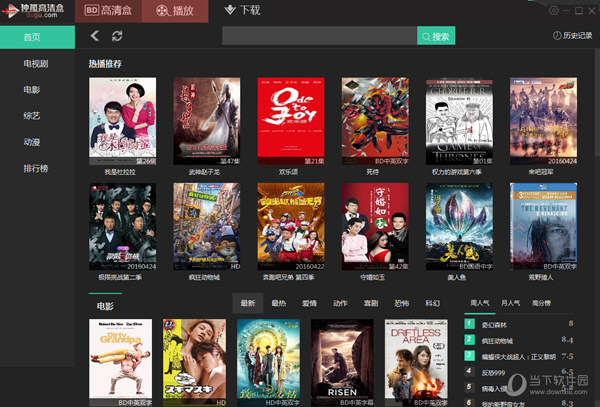
Task: Select the 最新 movie filter tab
Action: pyautogui.click(x=248, y=303)
